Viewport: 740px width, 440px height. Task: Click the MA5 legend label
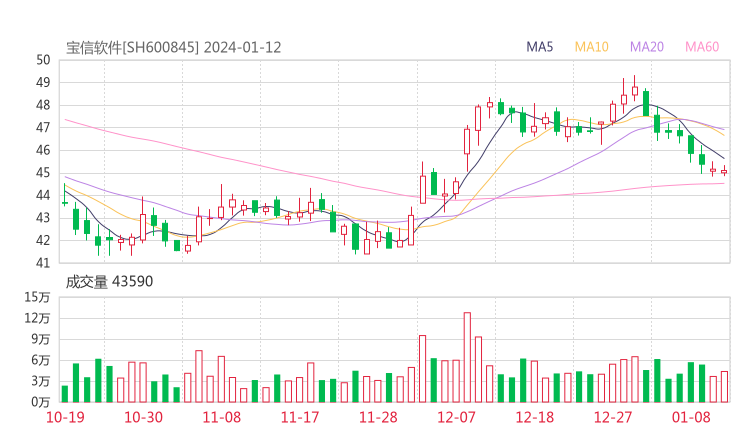[x=539, y=47]
